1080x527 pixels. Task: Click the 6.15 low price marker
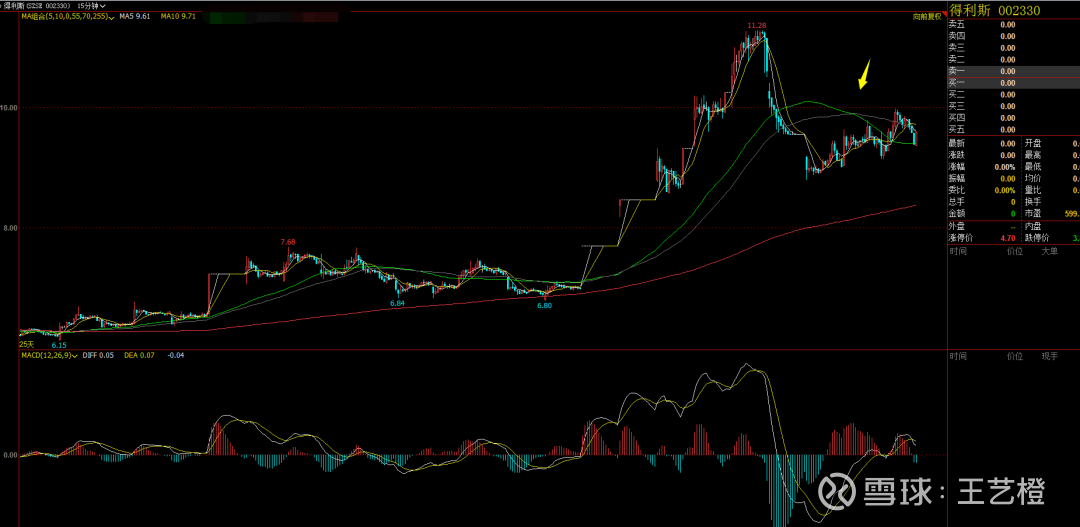coord(59,344)
